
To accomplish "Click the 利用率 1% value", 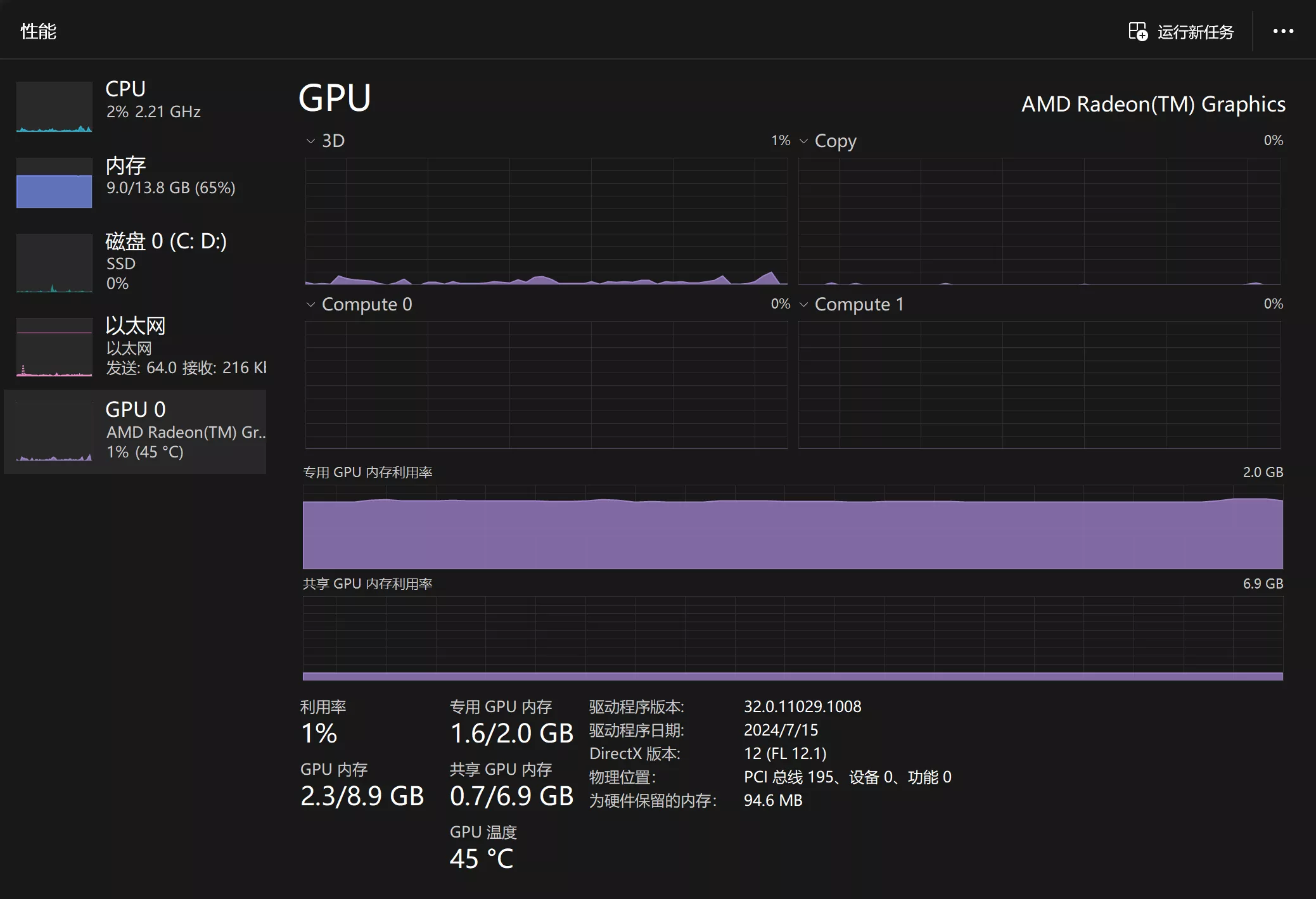I will pos(319,733).
